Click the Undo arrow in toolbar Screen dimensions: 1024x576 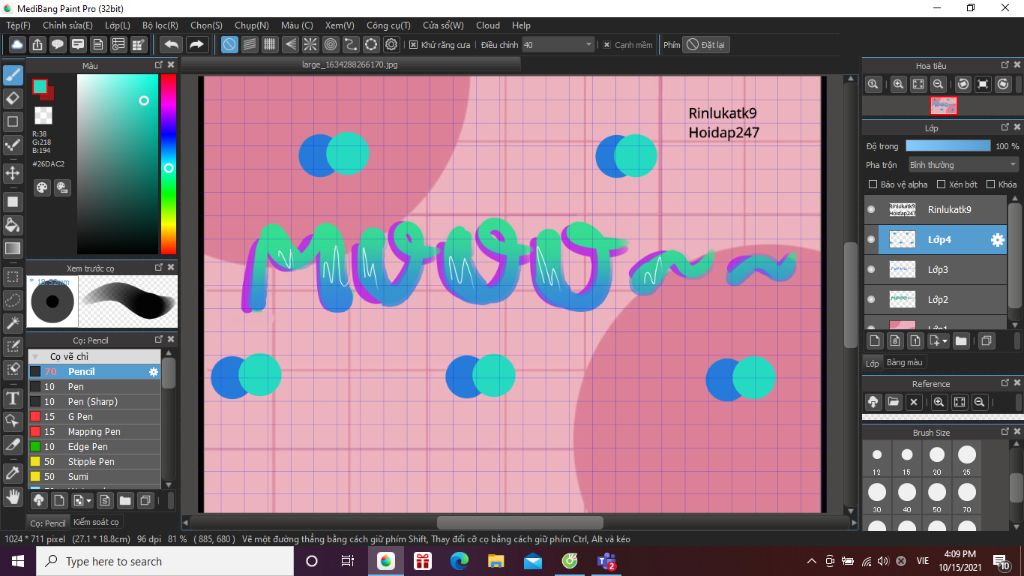tap(171, 44)
